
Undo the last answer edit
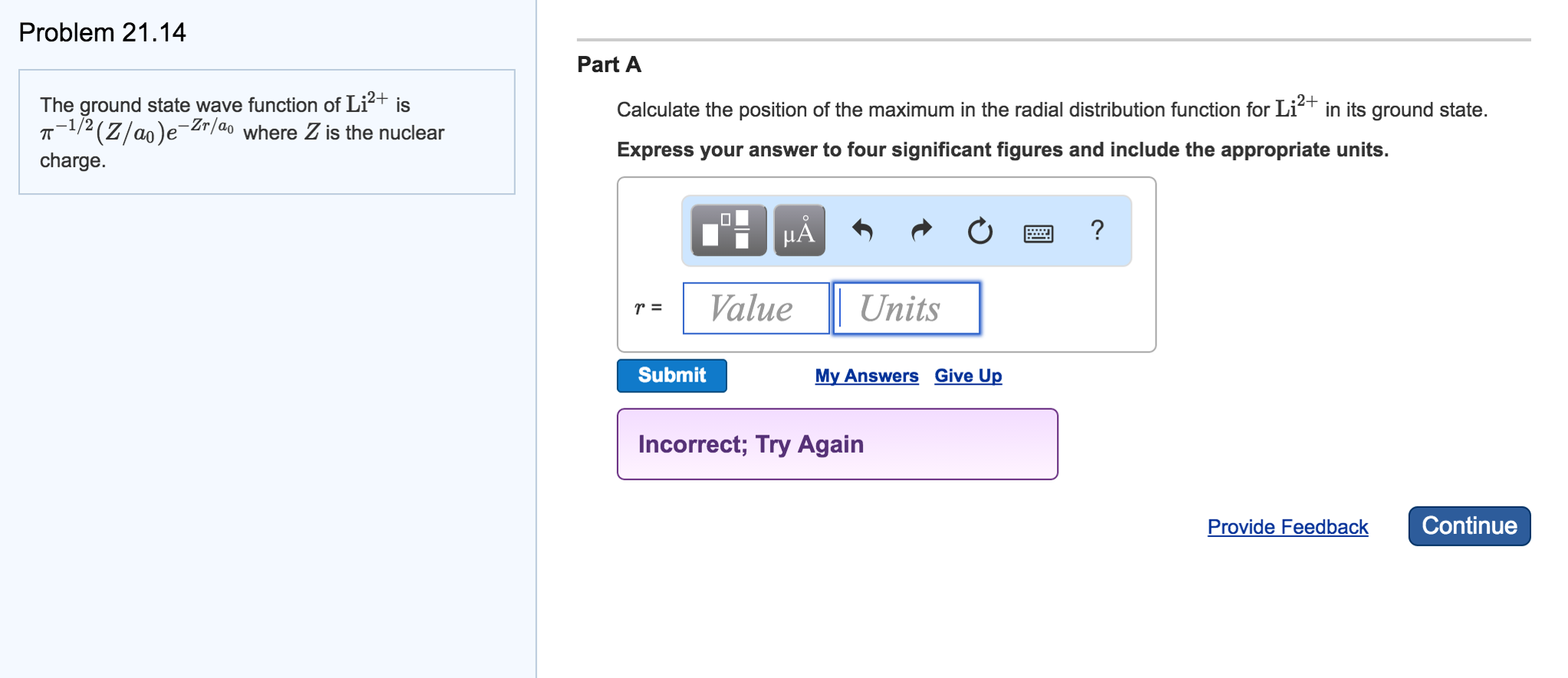(x=863, y=230)
